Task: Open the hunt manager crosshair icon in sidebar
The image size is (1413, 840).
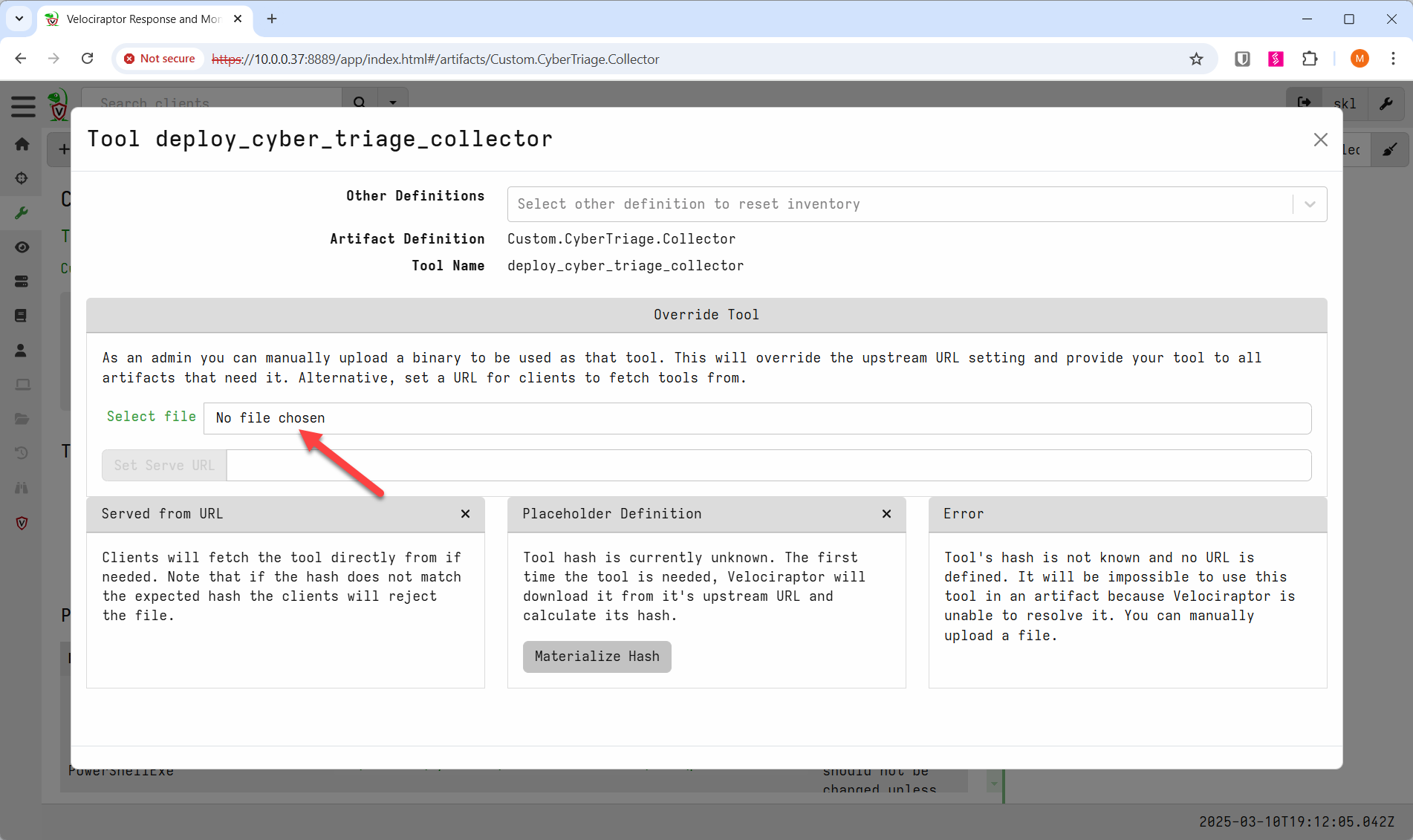Action: pos(22,178)
